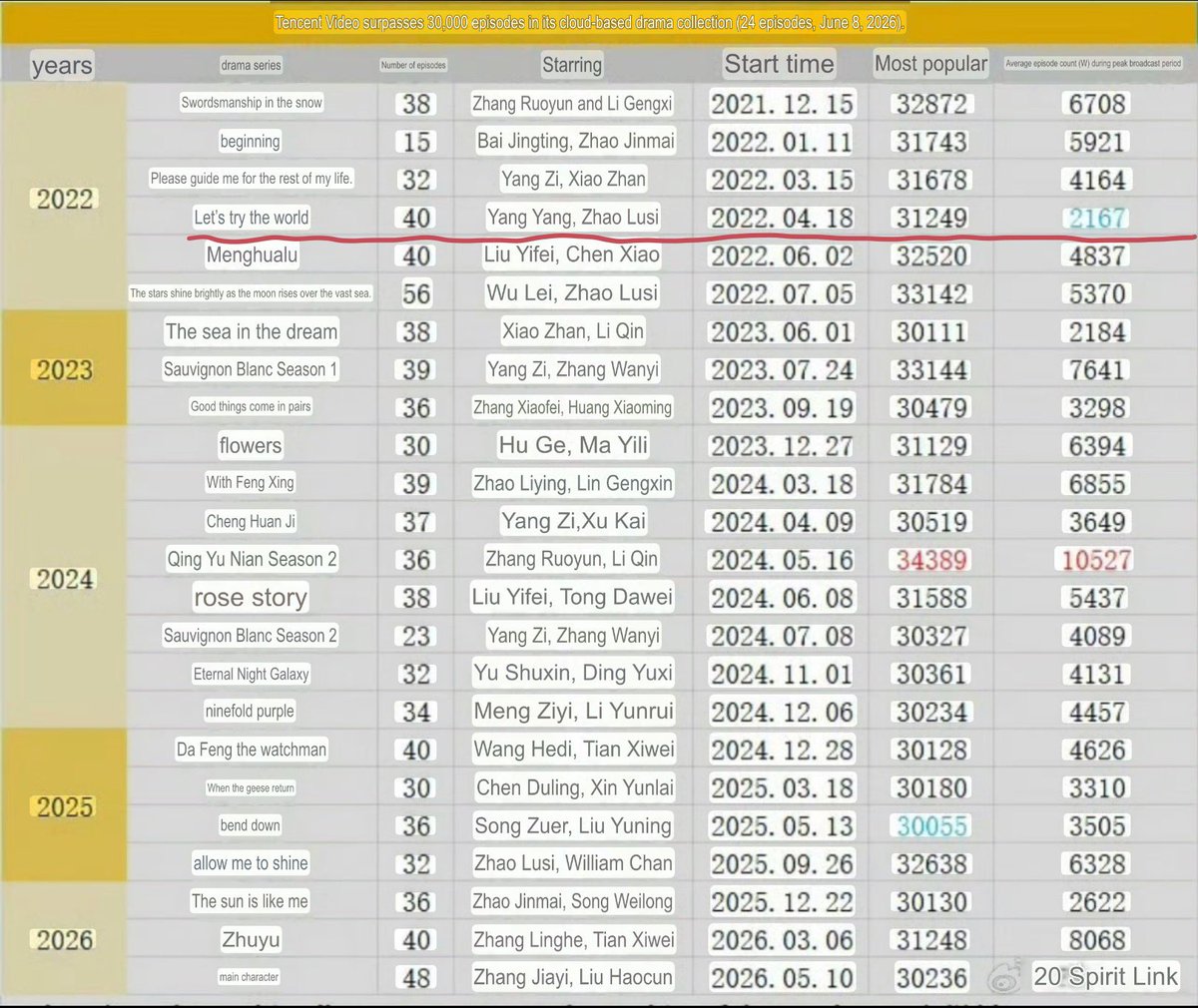Click the start date 2025. 09. 26
The image size is (1198, 1008).
click(782, 863)
